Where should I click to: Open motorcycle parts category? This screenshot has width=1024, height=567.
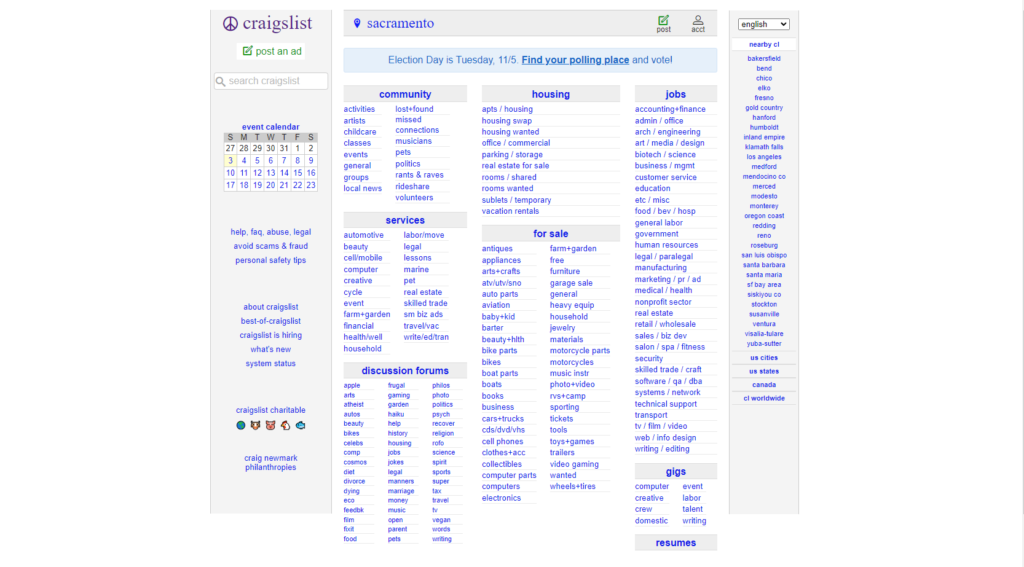[x=579, y=351]
